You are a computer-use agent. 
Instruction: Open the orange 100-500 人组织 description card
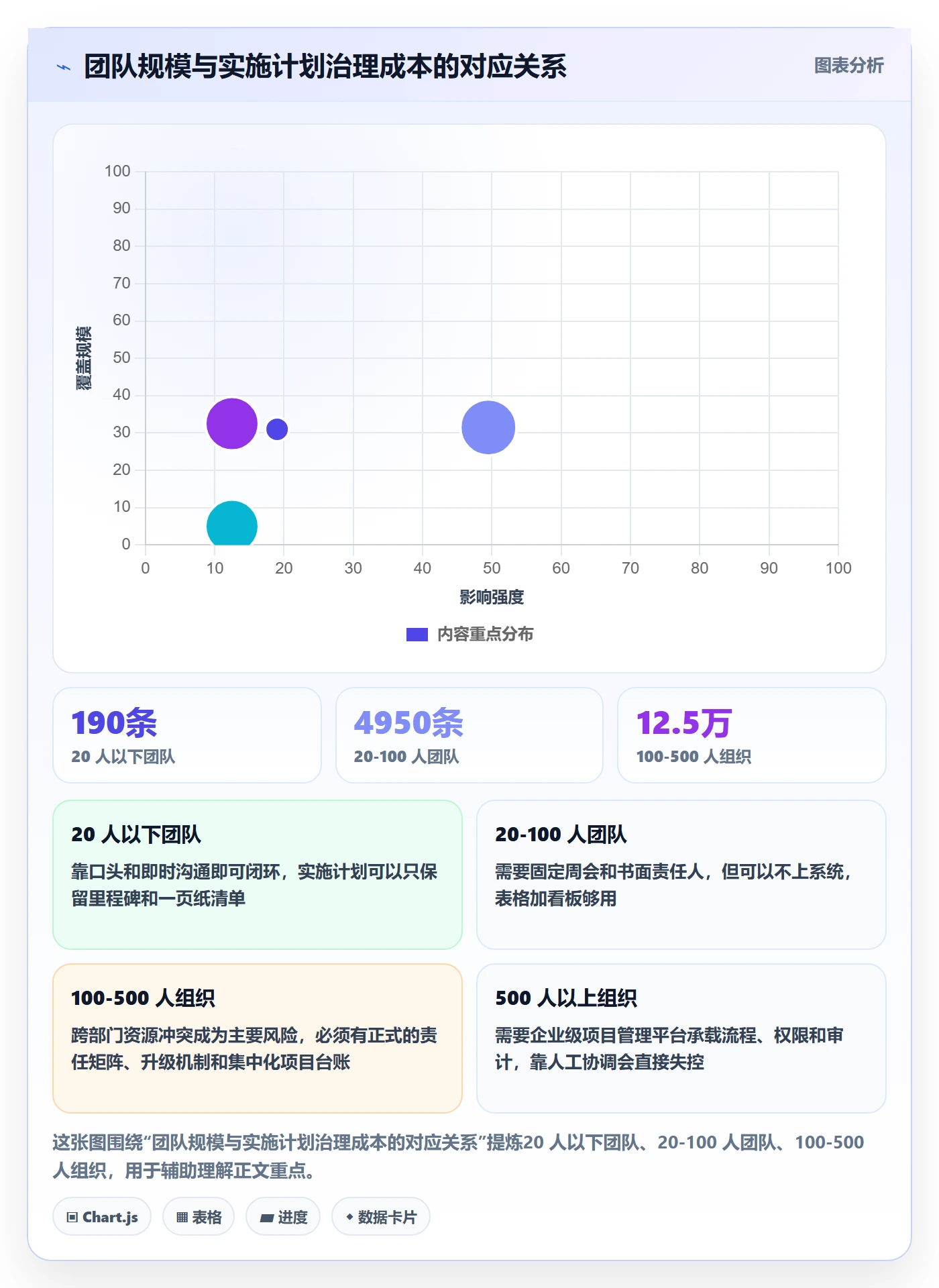[x=258, y=1038]
